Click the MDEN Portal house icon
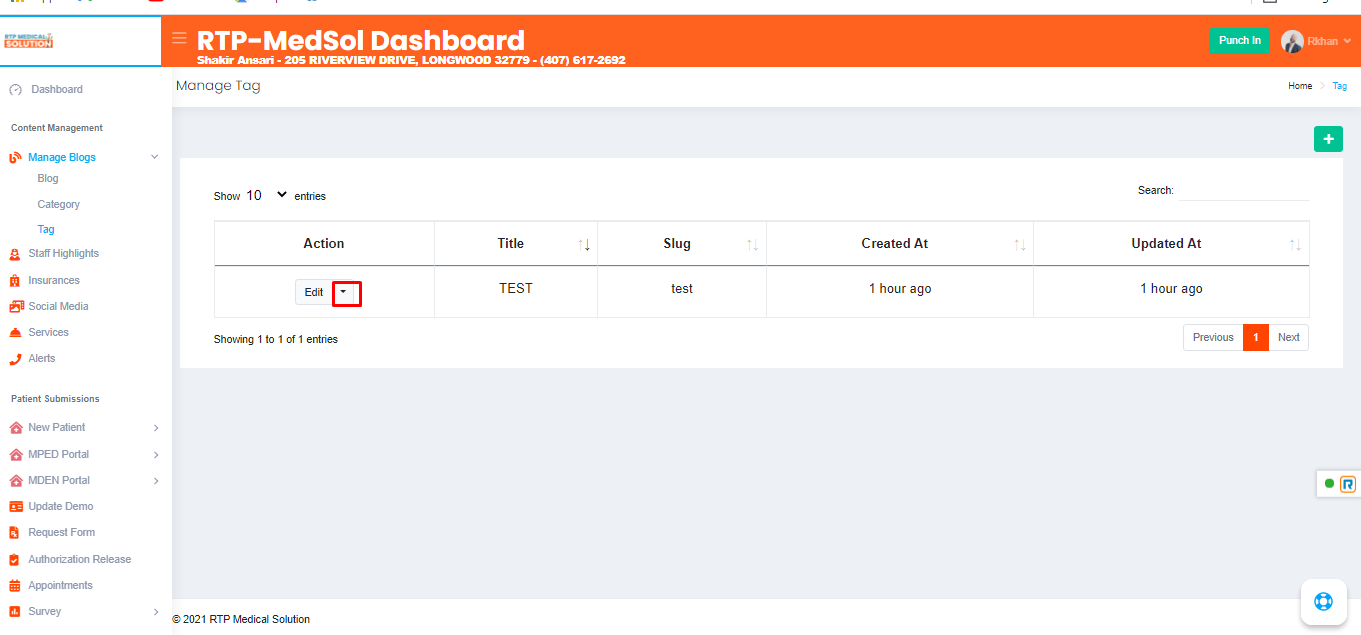The height and width of the screenshot is (635, 1361). pyautogui.click(x=15, y=481)
